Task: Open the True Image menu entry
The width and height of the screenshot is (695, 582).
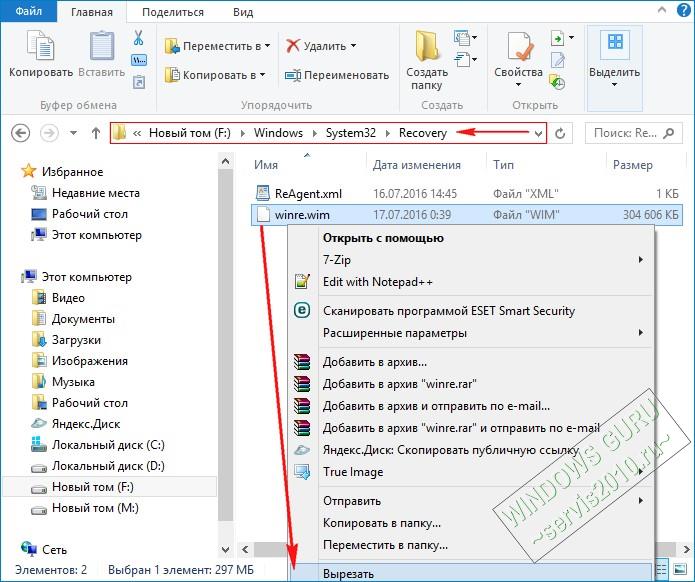Action: pos(471,472)
